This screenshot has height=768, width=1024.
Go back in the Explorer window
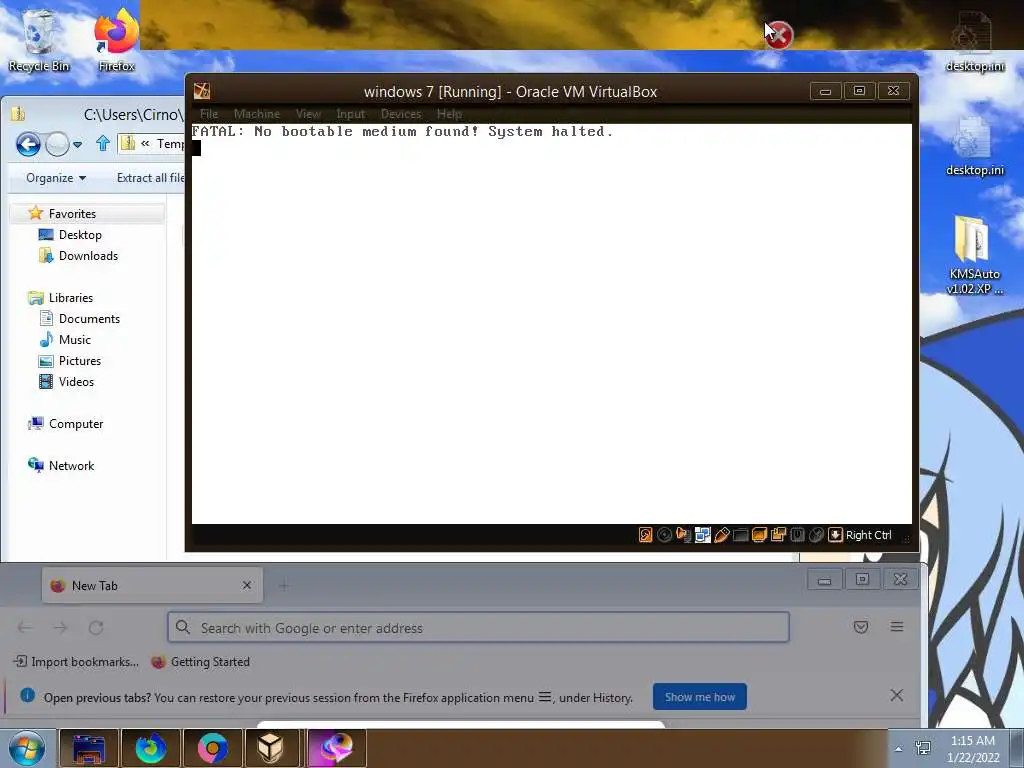28,144
